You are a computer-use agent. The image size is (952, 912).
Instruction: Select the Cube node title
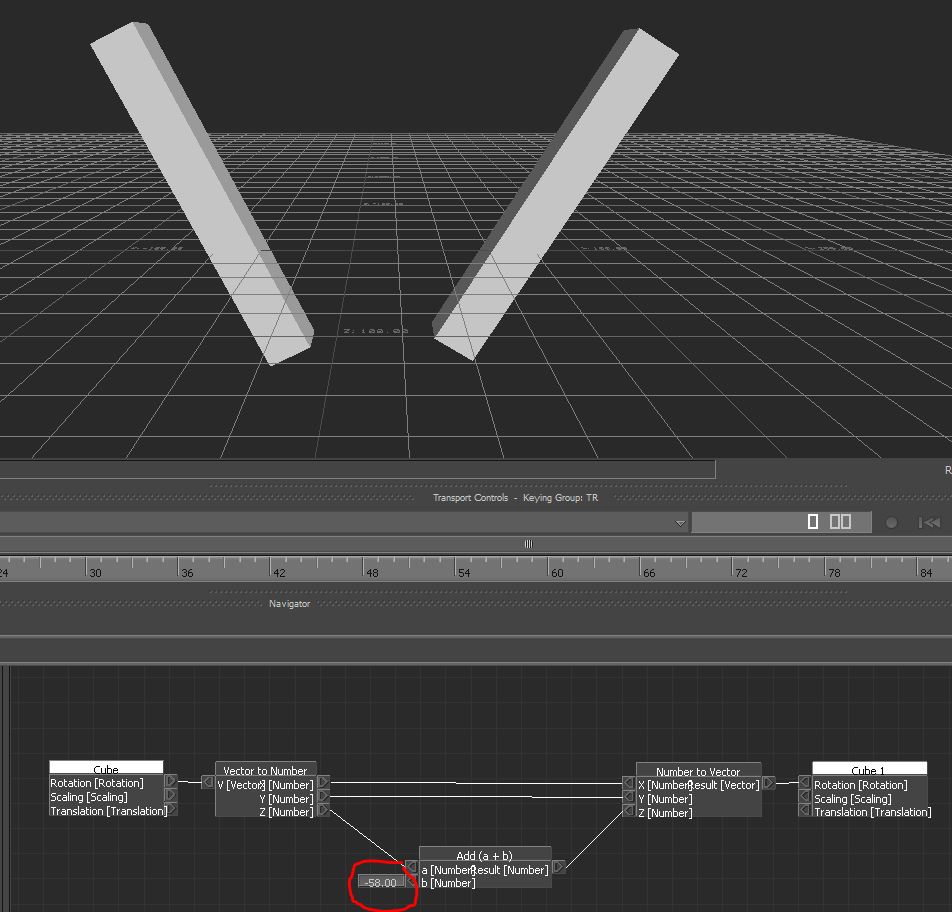106,769
